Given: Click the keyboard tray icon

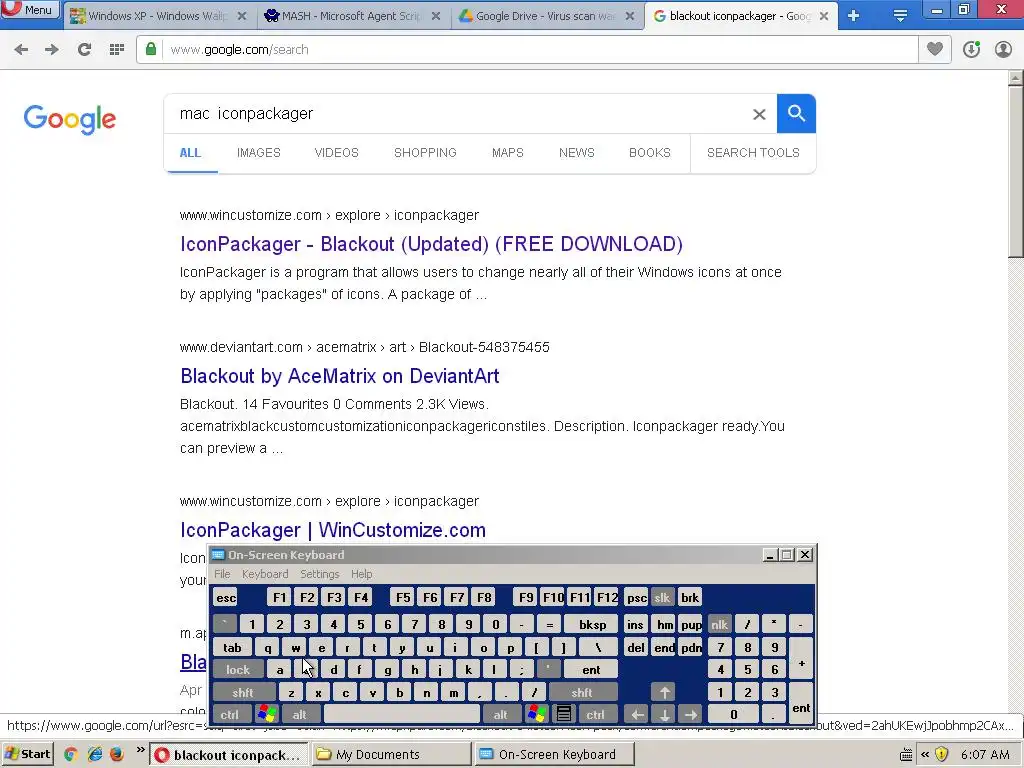Looking at the screenshot, I should point(906,755).
